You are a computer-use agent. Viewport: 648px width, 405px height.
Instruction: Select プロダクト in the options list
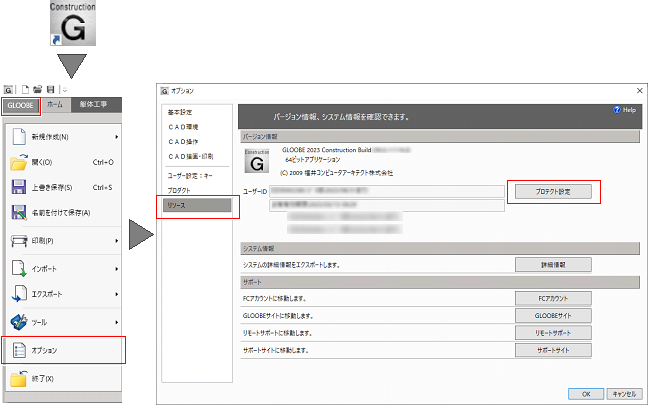[179, 191]
